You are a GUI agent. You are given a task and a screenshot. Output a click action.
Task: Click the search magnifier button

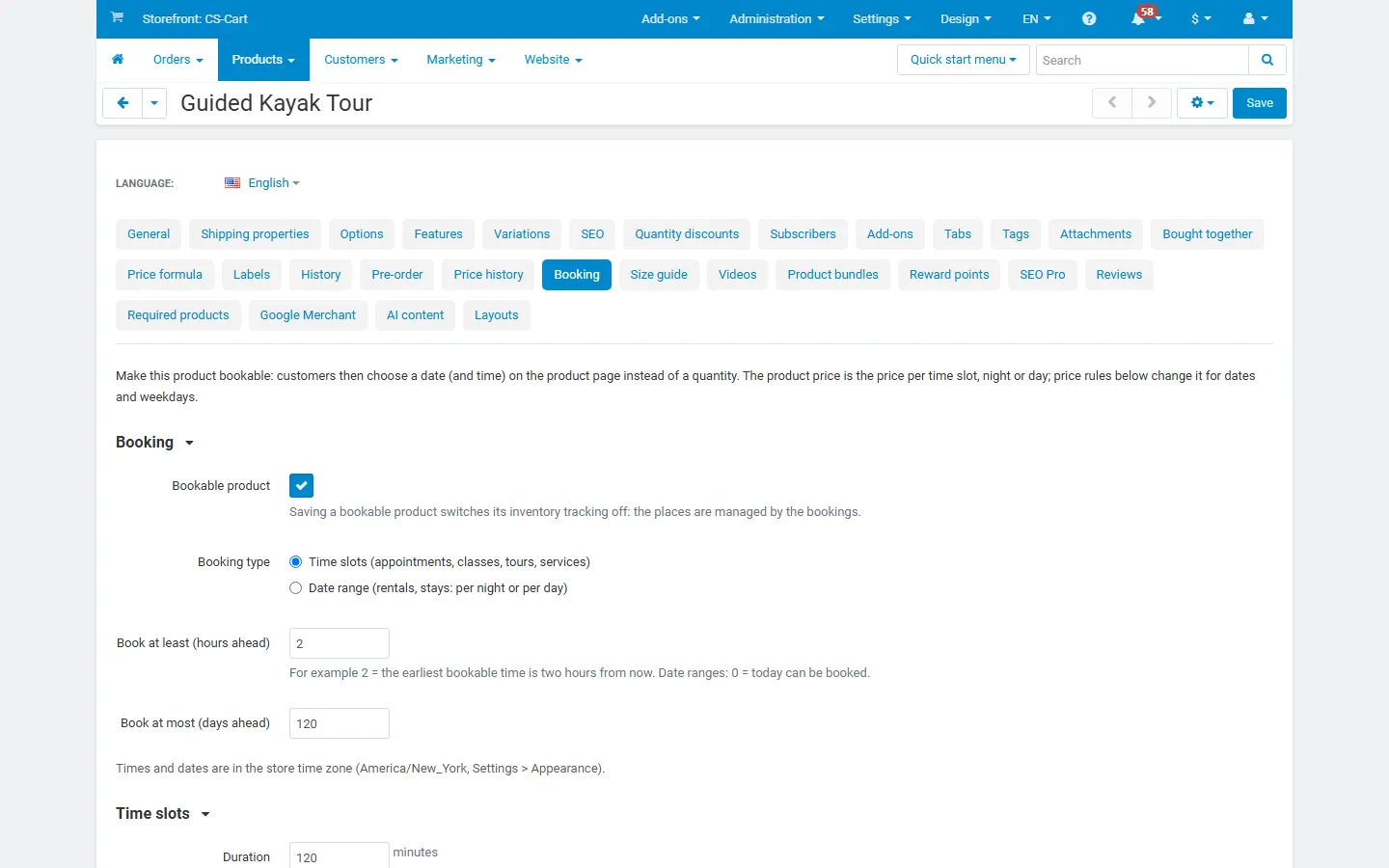pos(1267,60)
